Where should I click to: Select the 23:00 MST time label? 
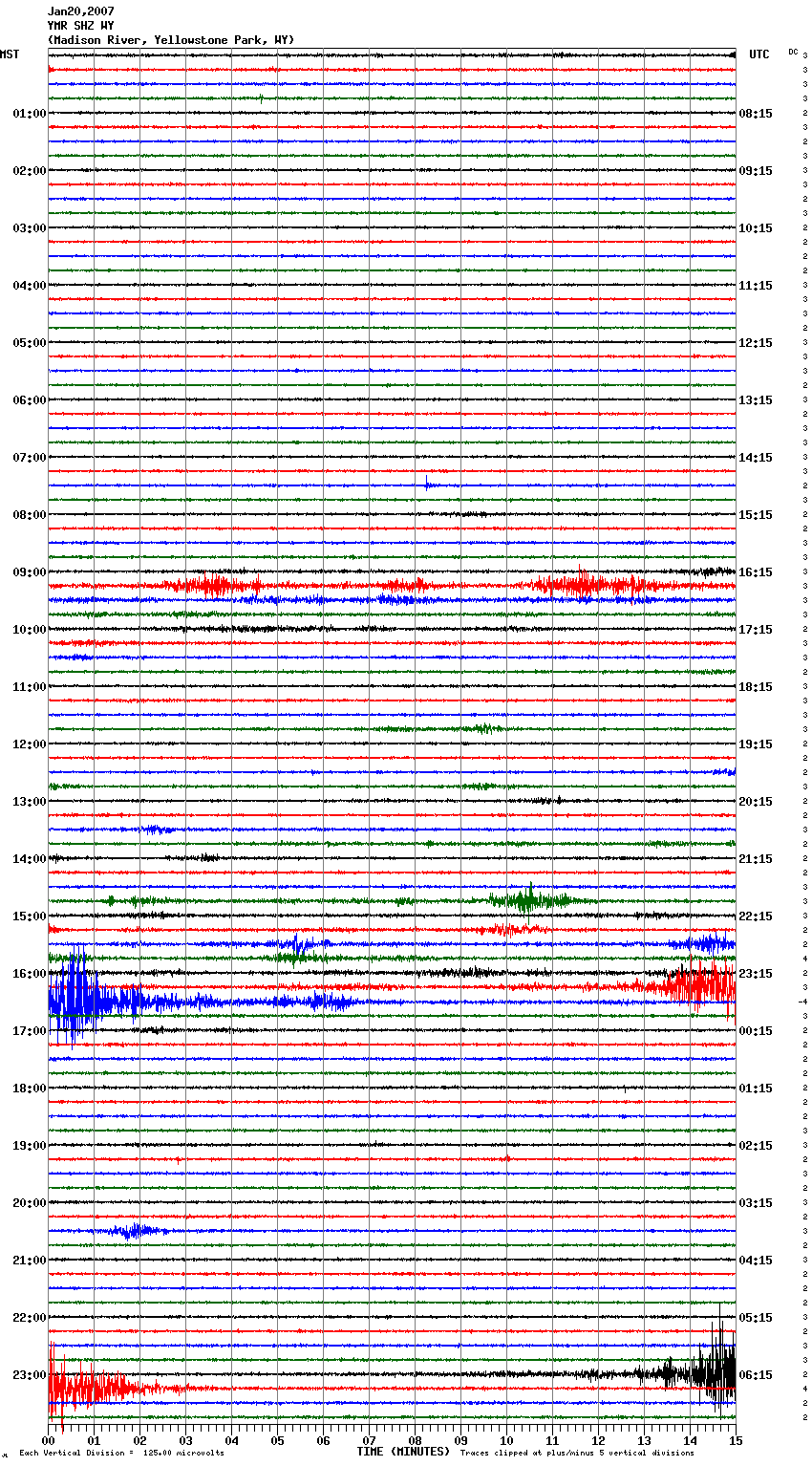[x=30, y=1375]
